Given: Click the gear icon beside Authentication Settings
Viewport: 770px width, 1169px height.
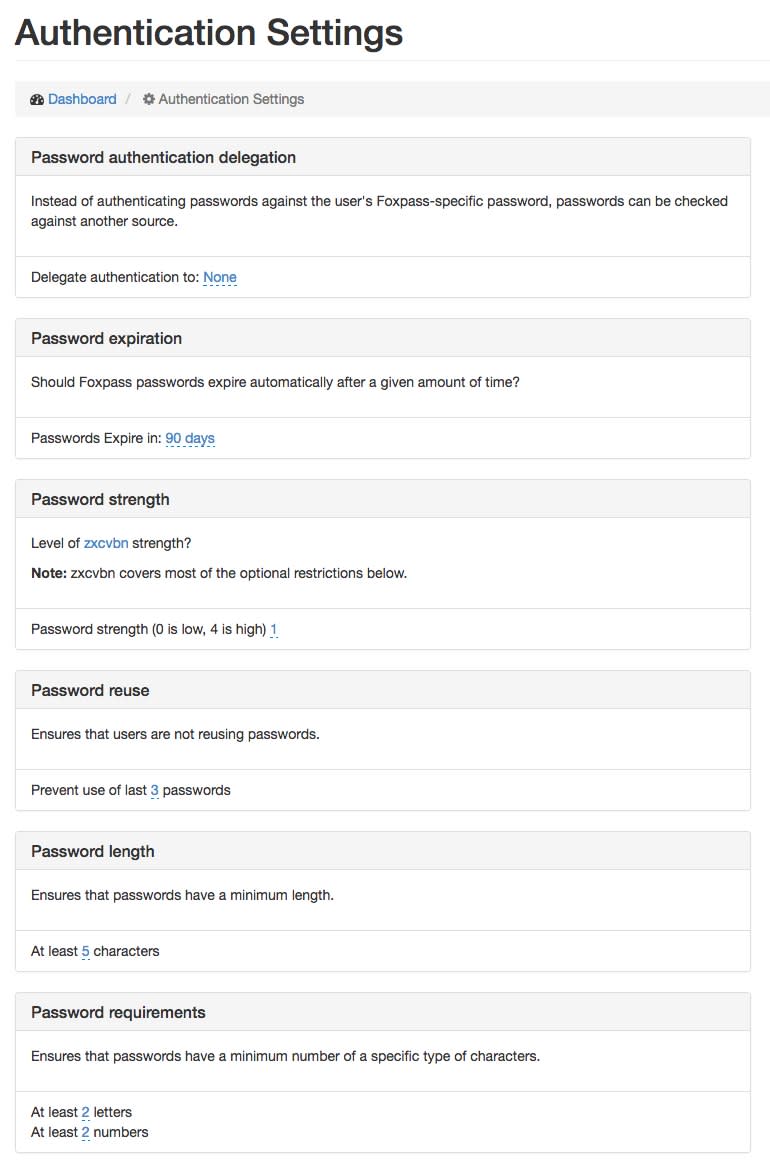Looking at the screenshot, I should click(148, 98).
